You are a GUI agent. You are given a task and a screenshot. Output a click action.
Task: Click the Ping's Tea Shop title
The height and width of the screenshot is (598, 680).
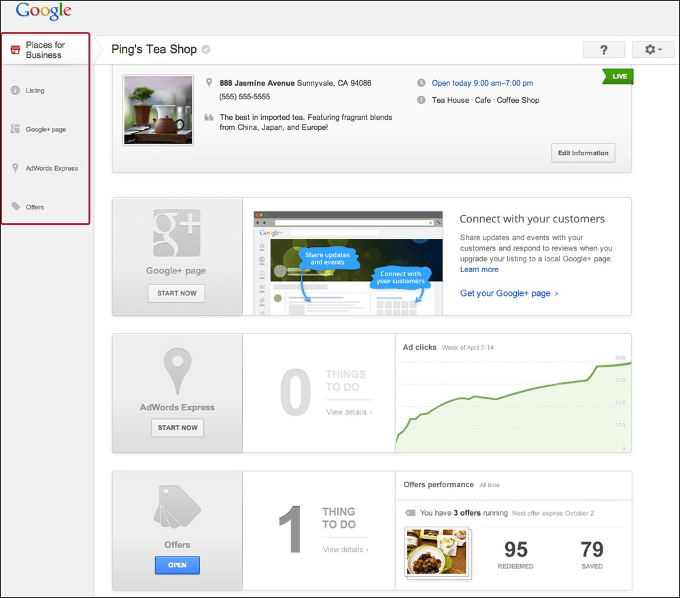pyautogui.click(x=154, y=49)
